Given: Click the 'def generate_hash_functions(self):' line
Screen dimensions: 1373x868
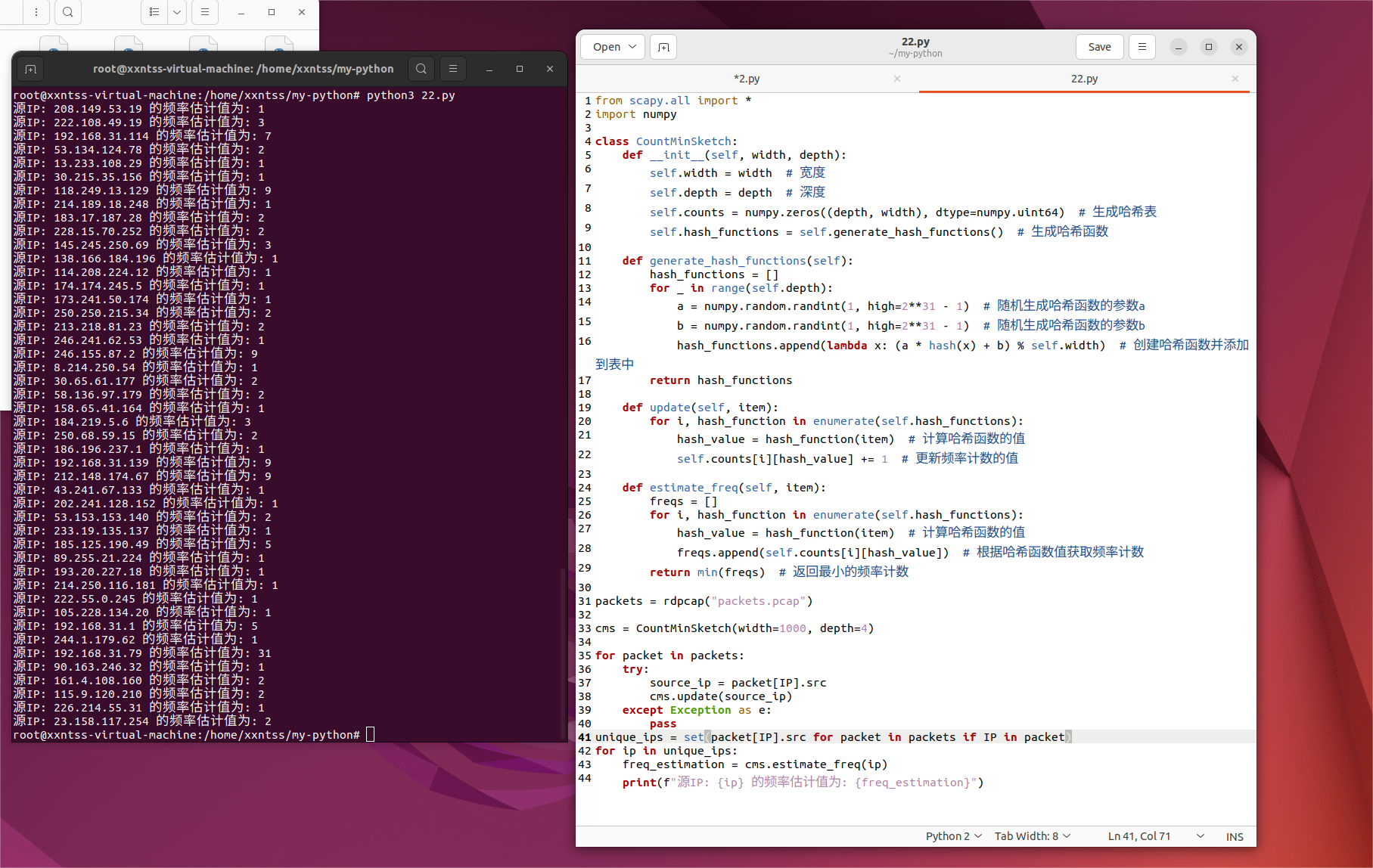Looking at the screenshot, I should point(738,261).
